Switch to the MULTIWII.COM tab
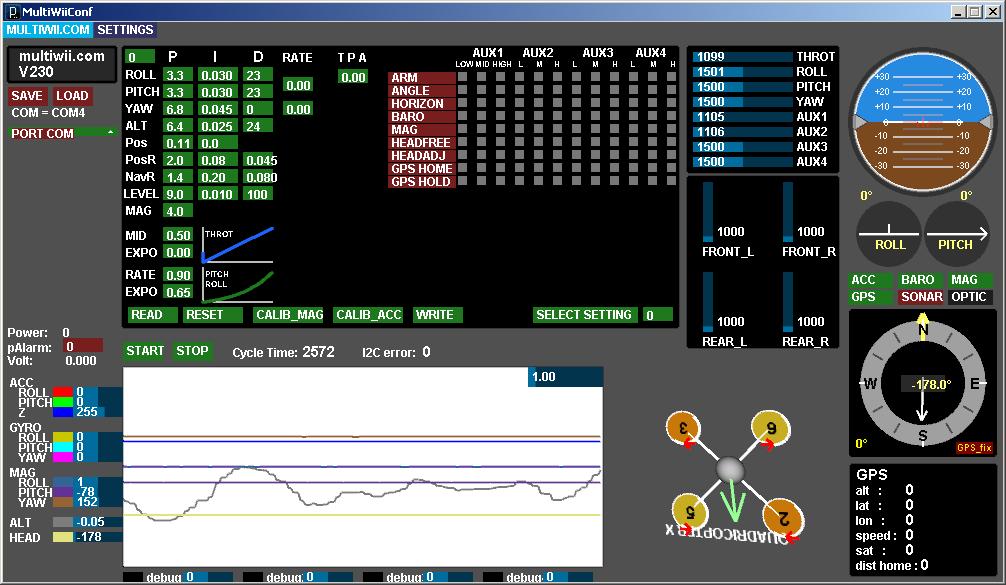 pos(48,30)
